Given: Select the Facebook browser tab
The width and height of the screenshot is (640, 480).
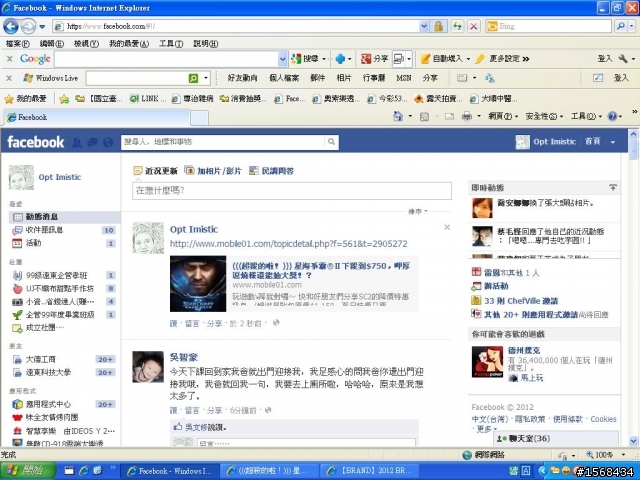Looking at the screenshot, I should pyautogui.click(x=96, y=118).
